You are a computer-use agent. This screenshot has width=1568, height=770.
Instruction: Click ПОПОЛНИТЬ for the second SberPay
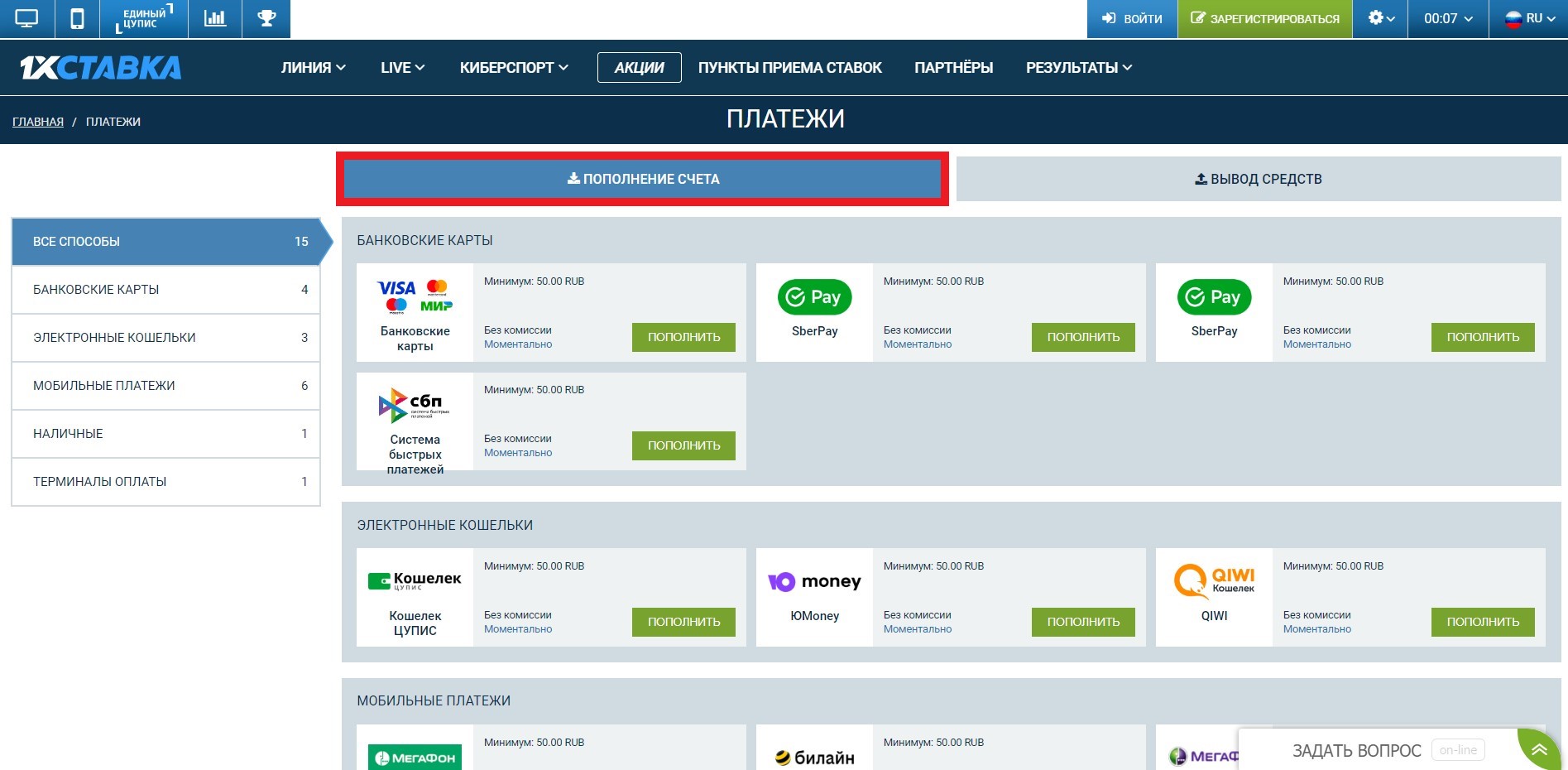1483,337
